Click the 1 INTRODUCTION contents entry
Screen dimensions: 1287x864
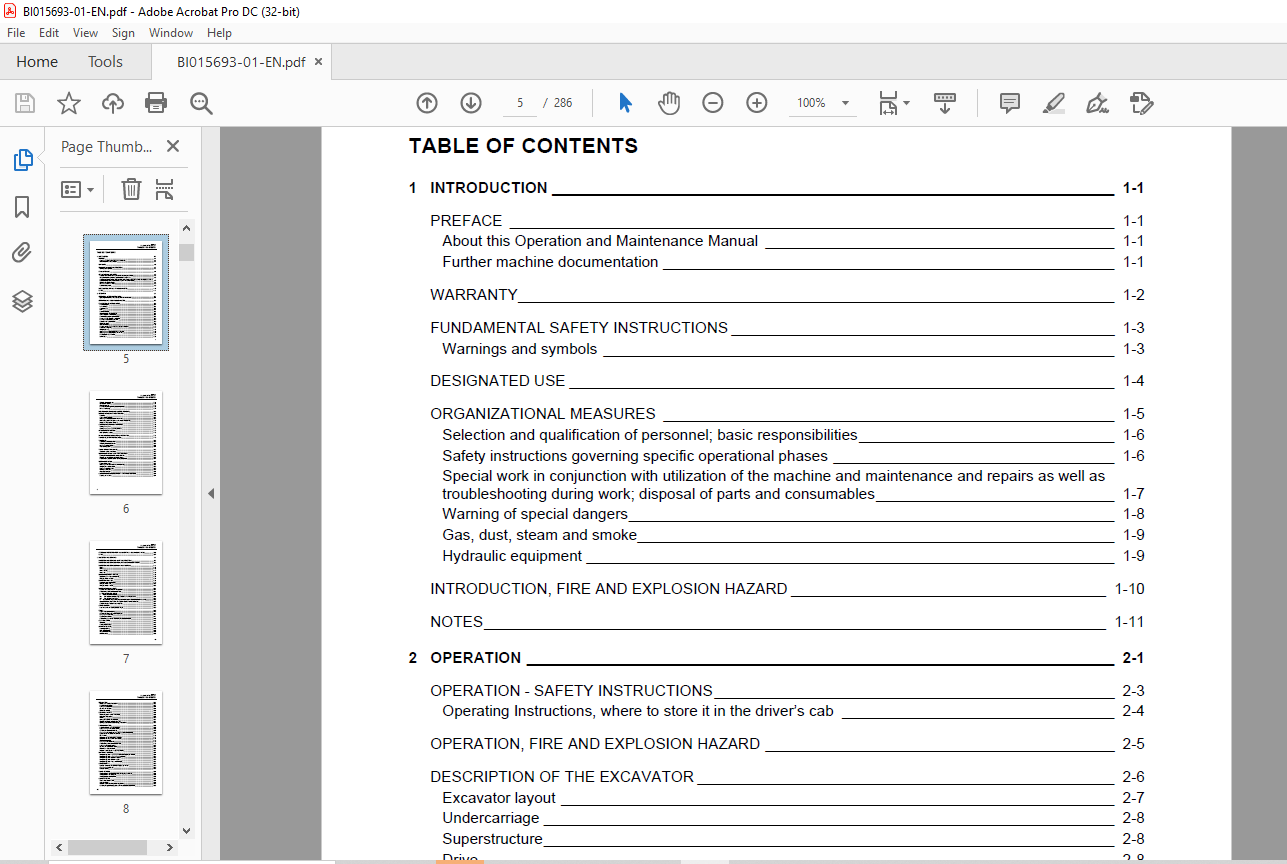776,188
